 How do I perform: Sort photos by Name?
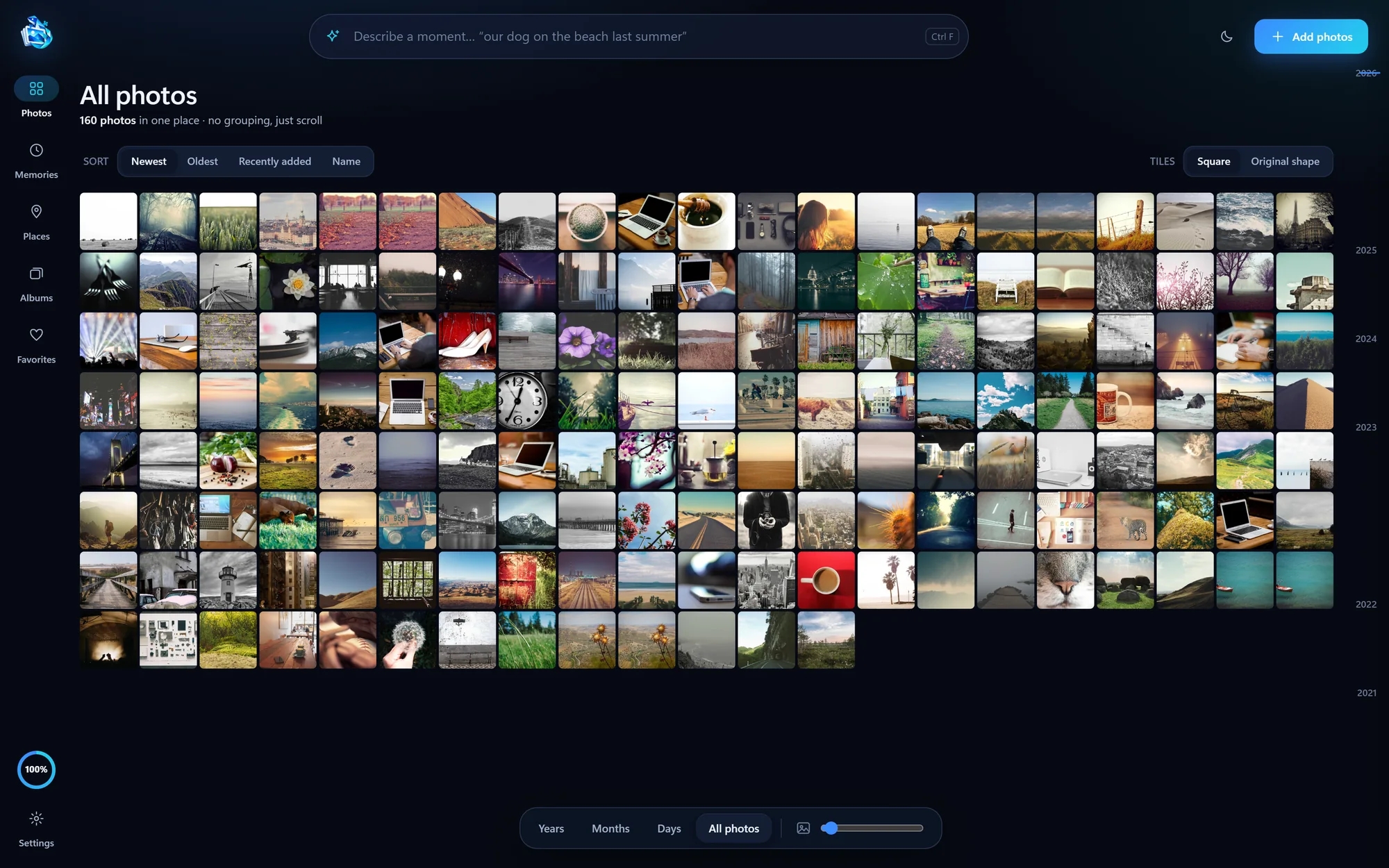(x=346, y=161)
